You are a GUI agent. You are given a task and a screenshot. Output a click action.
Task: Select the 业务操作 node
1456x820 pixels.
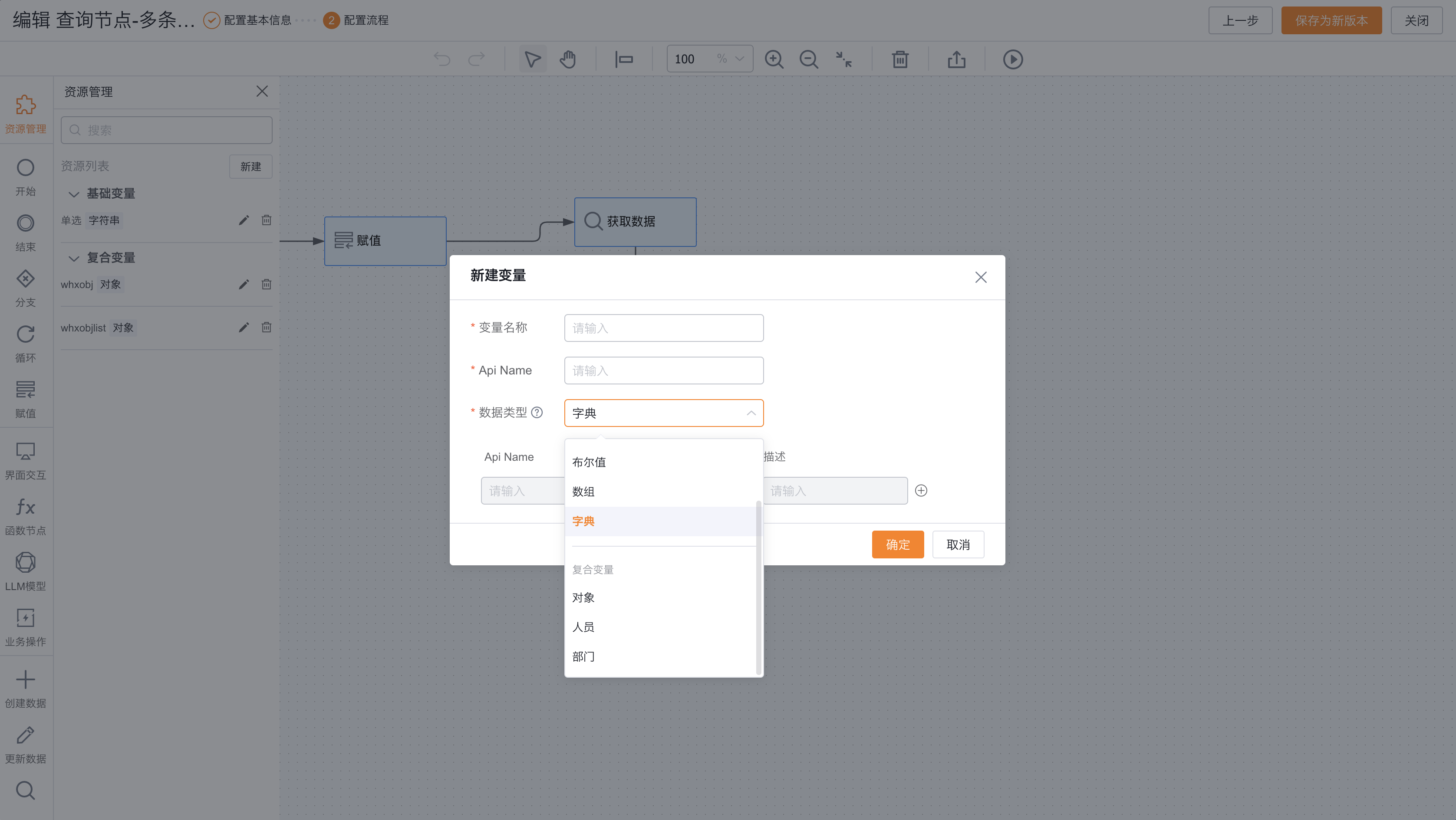click(x=26, y=627)
